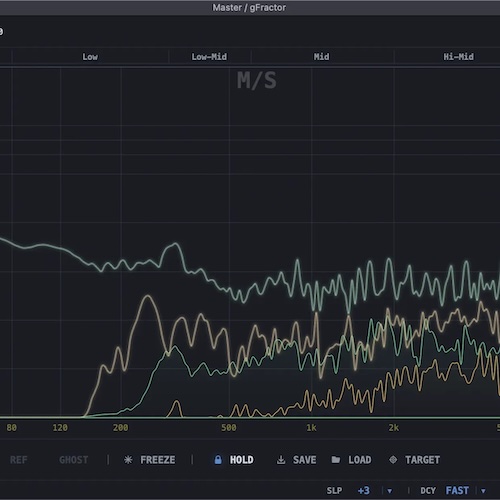The image size is (500, 500).
Task: Toggle peak HOLD mode
Action: [242, 460]
